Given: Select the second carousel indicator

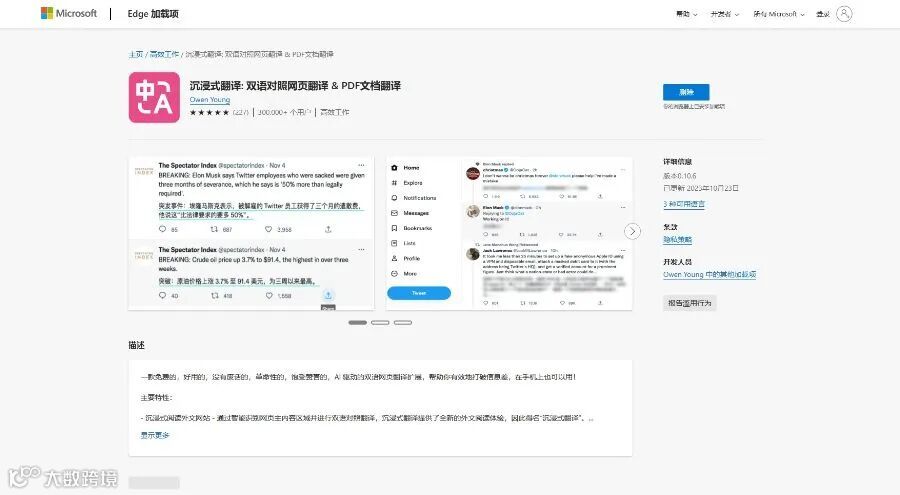Looking at the screenshot, I should tap(380, 323).
